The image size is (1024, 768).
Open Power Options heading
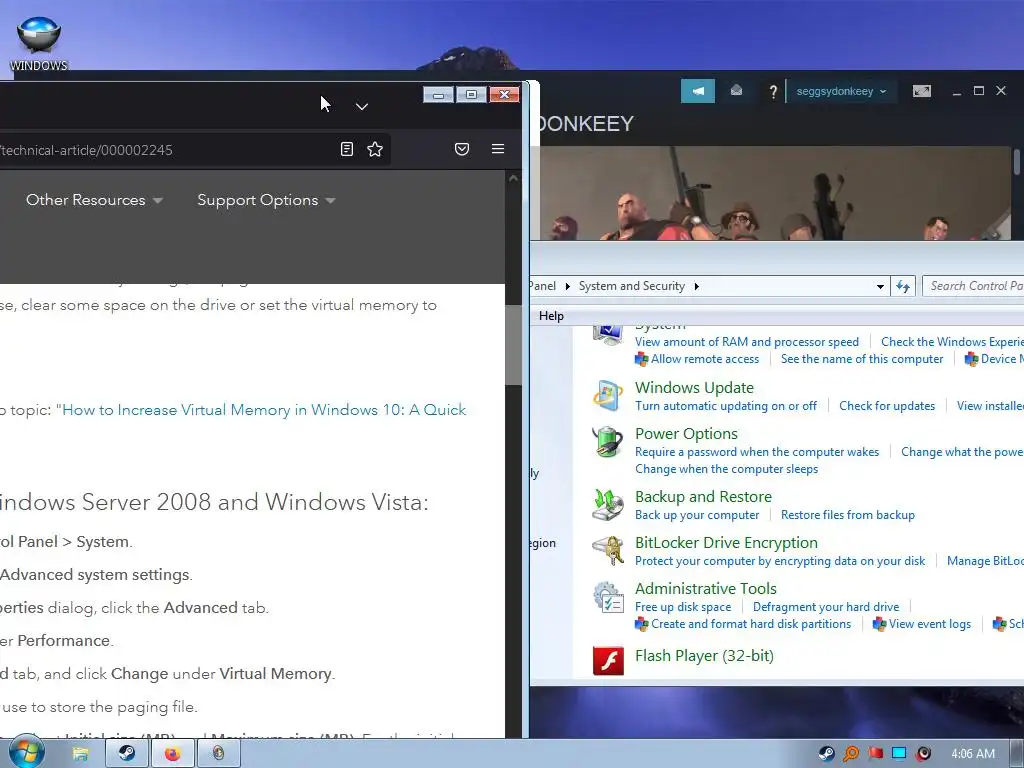pyautogui.click(x=686, y=434)
